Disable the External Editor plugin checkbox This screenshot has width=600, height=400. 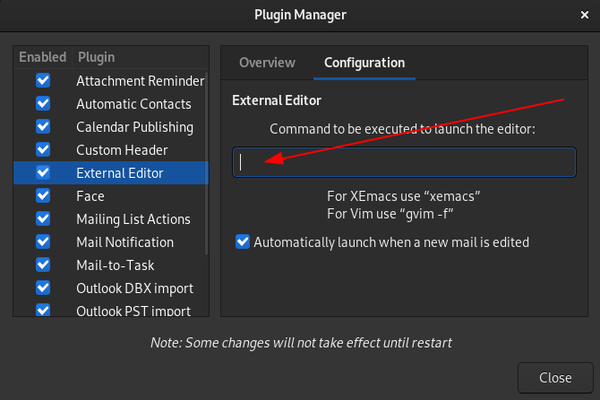pos(43,172)
